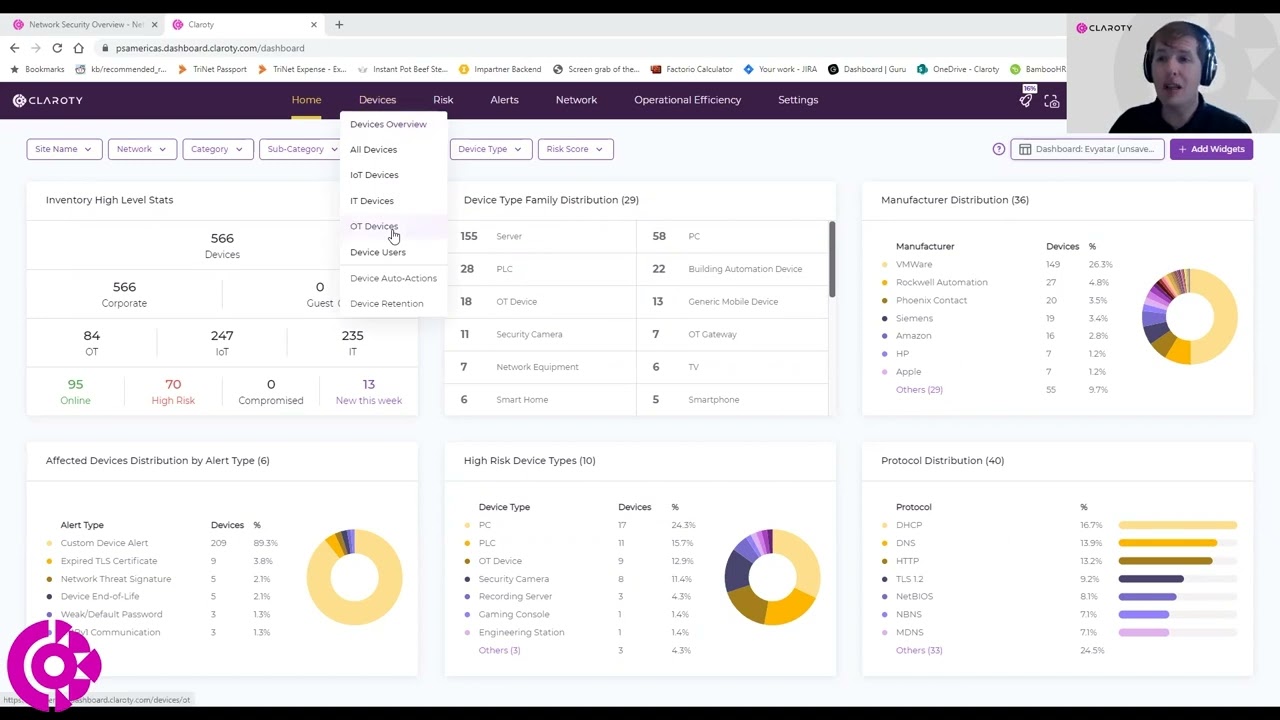The width and height of the screenshot is (1280, 720).
Task: Open the Settings nav menu
Action: click(798, 100)
